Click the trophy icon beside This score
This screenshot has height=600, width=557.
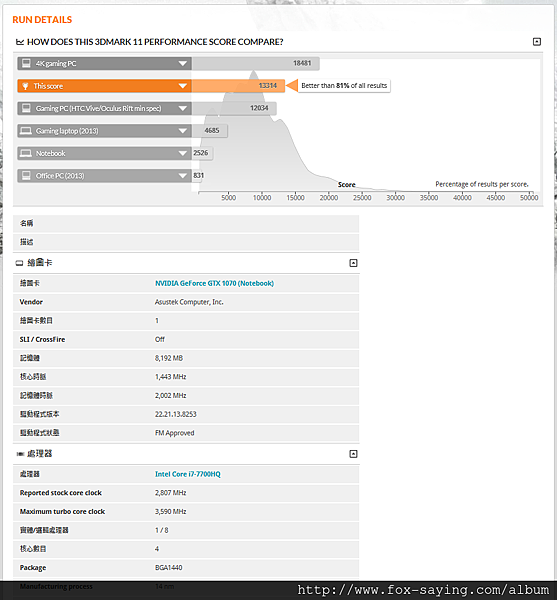click(x=25, y=86)
